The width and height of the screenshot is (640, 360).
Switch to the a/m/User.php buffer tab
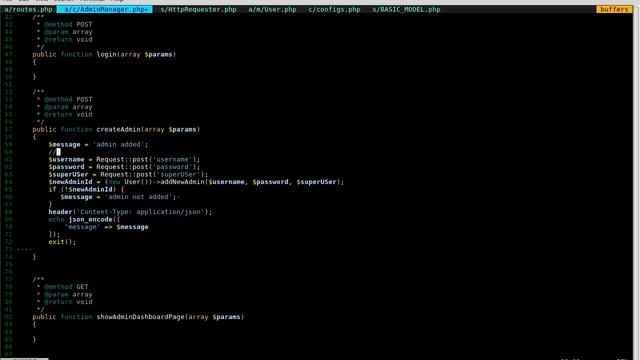click(x=272, y=9)
